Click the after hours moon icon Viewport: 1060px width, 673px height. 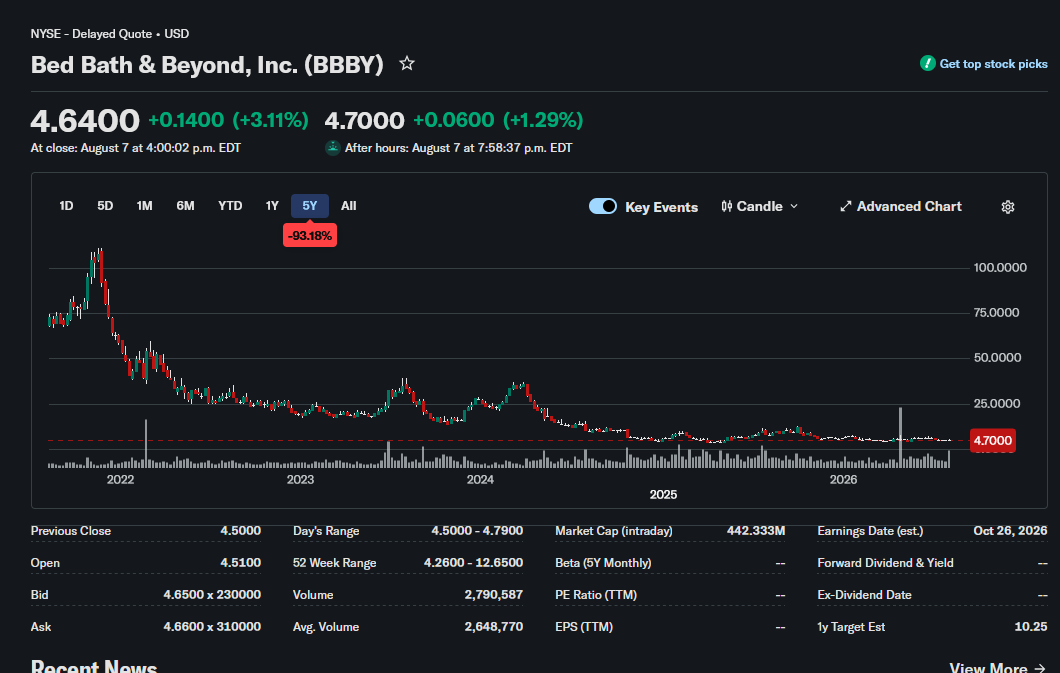point(333,148)
